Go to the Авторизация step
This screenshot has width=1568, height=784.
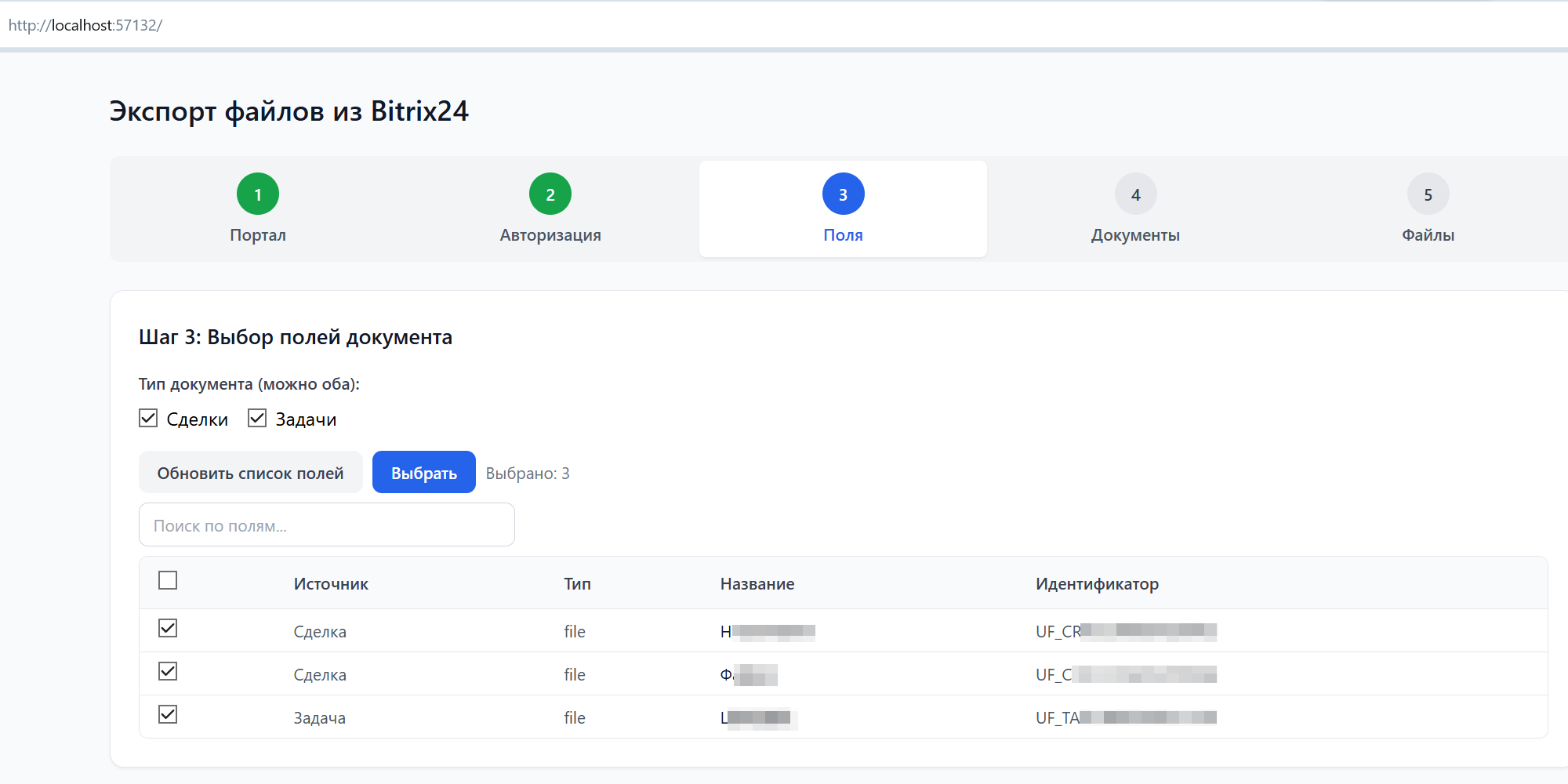coord(550,235)
